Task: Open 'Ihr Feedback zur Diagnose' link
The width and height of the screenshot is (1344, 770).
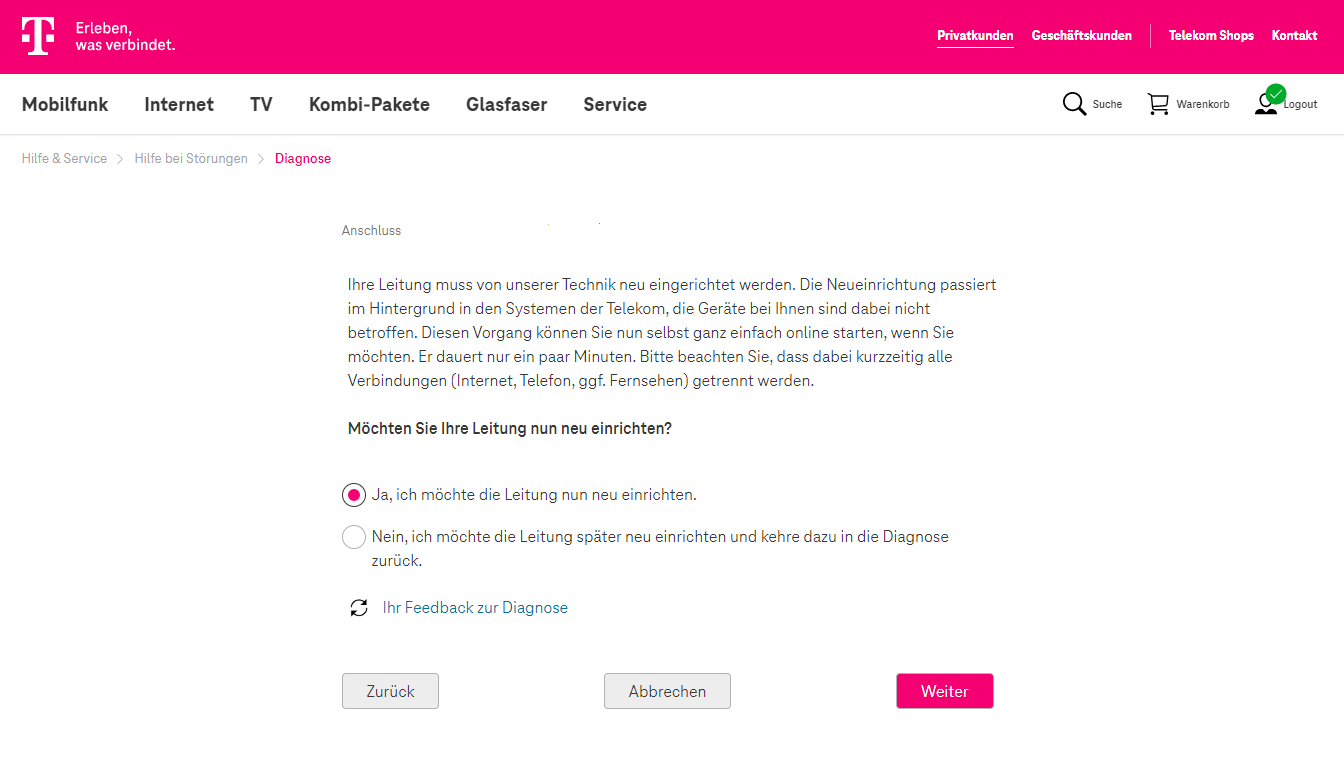Action: coord(475,608)
